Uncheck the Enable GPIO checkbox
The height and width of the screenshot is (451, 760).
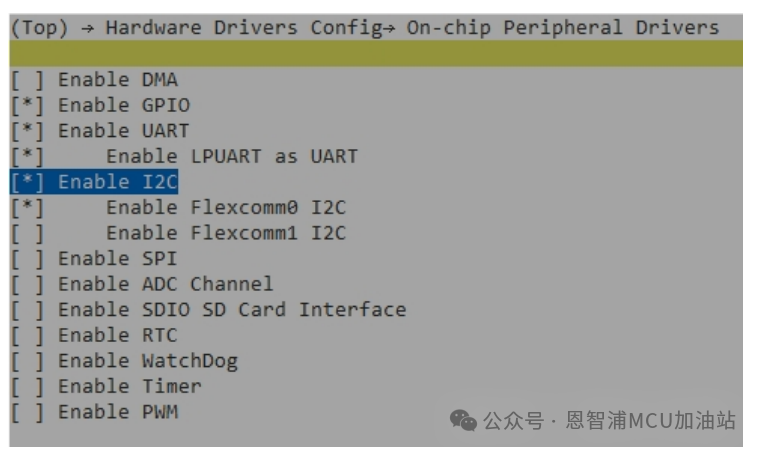[x=27, y=105]
